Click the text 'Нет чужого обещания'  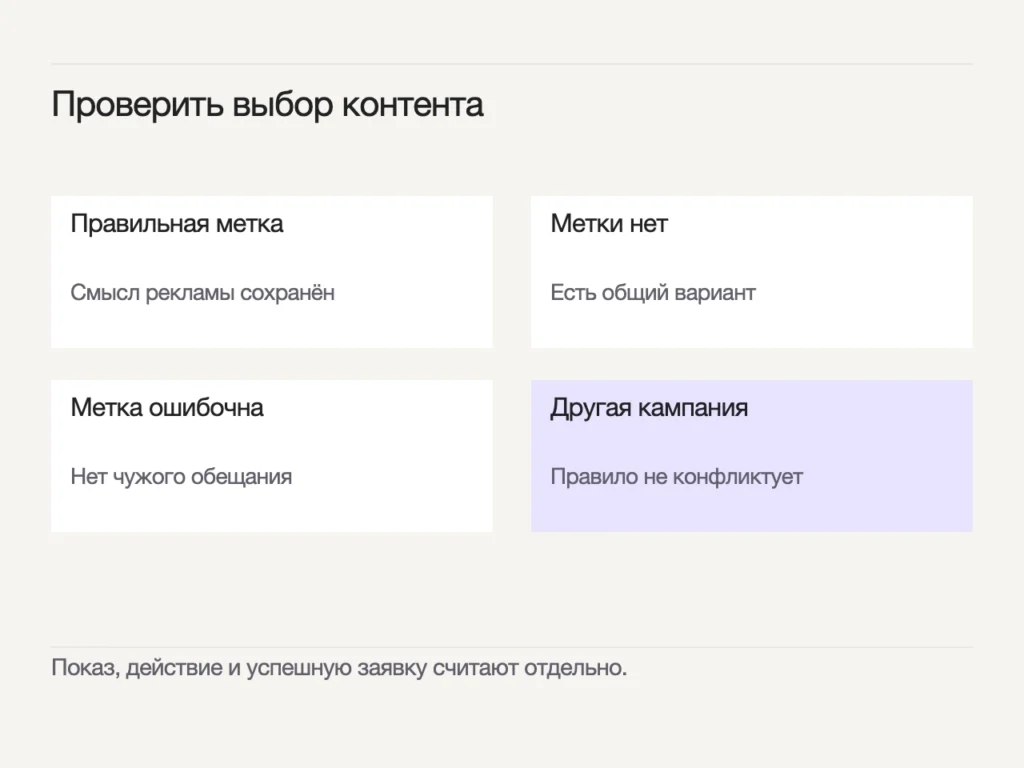click(181, 477)
